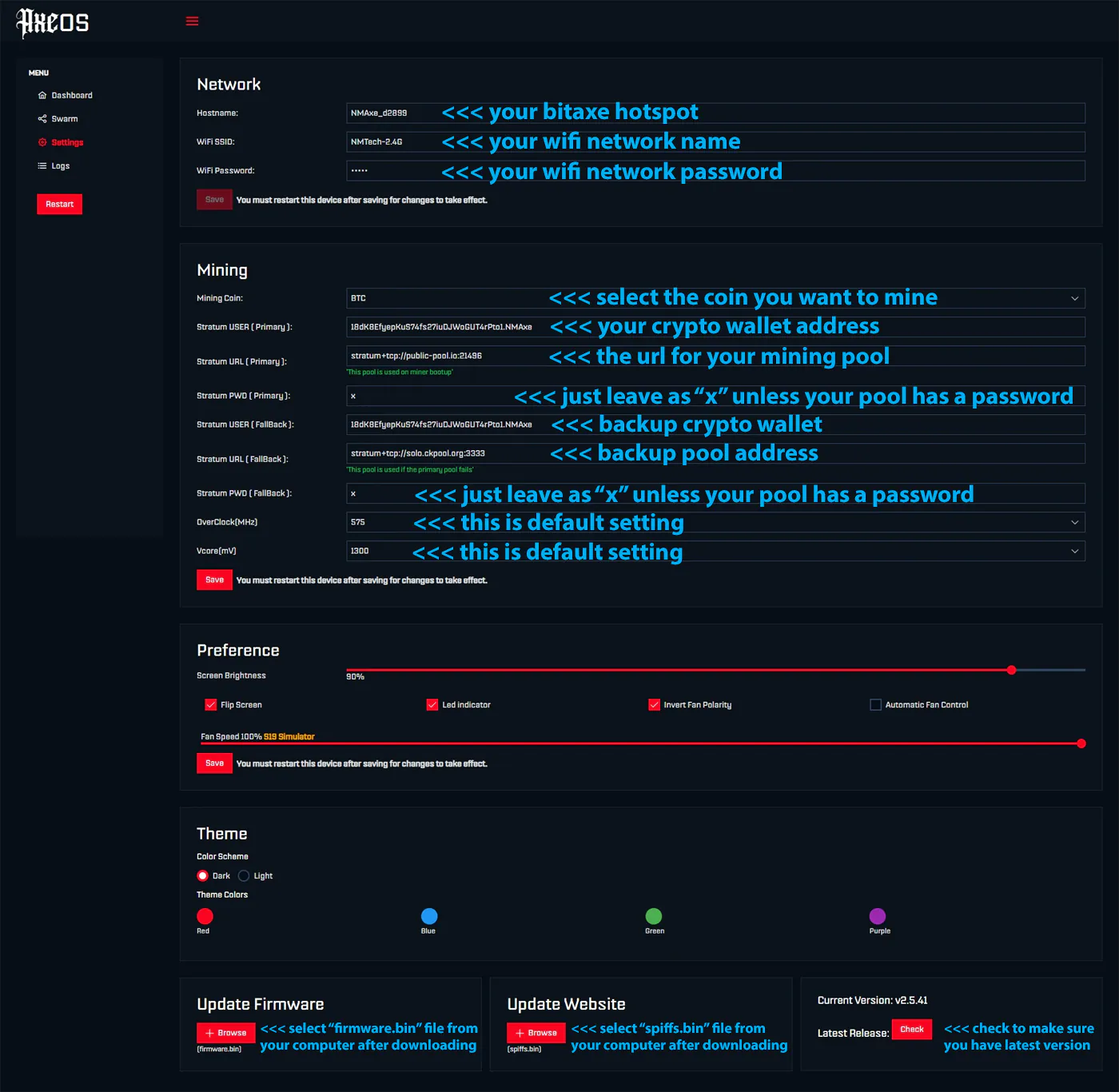Choose the Blue theme color swatch

(x=429, y=916)
